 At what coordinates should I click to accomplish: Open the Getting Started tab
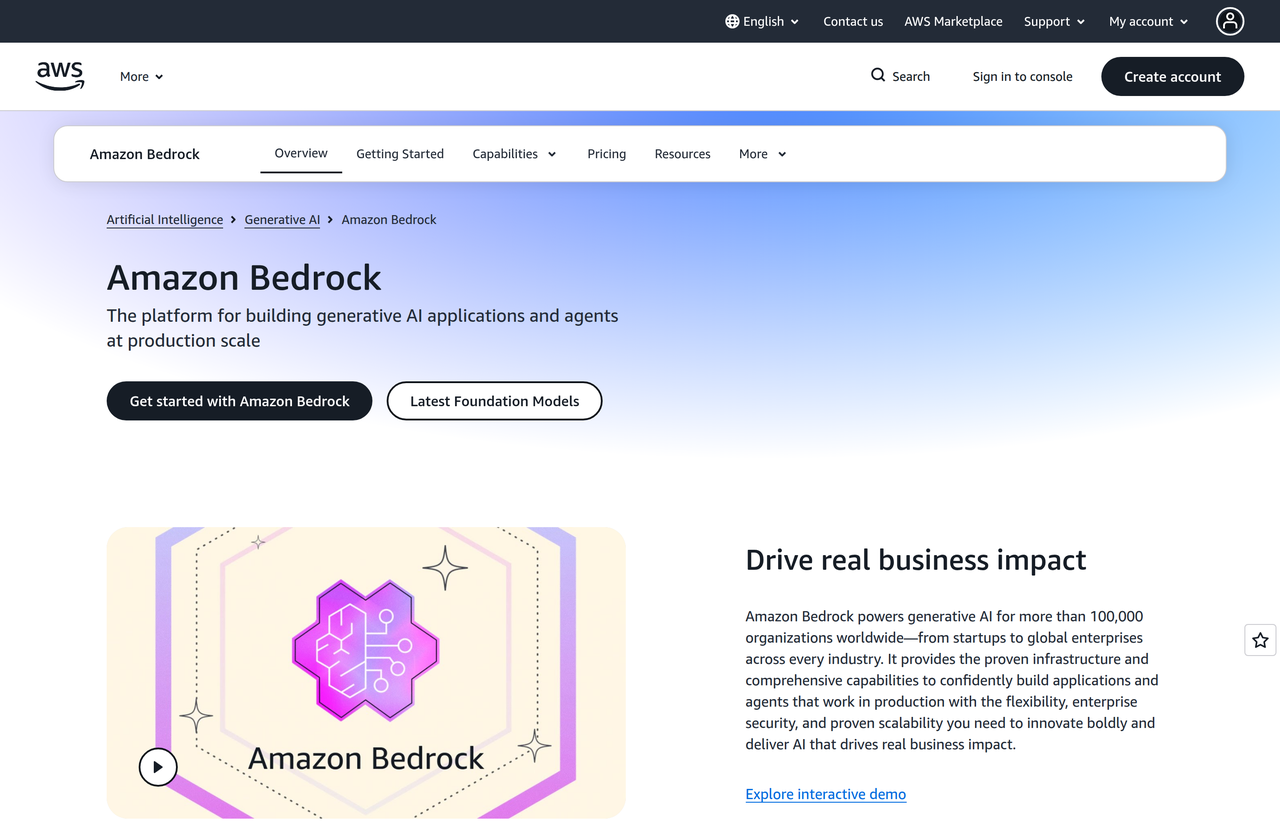click(400, 154)
